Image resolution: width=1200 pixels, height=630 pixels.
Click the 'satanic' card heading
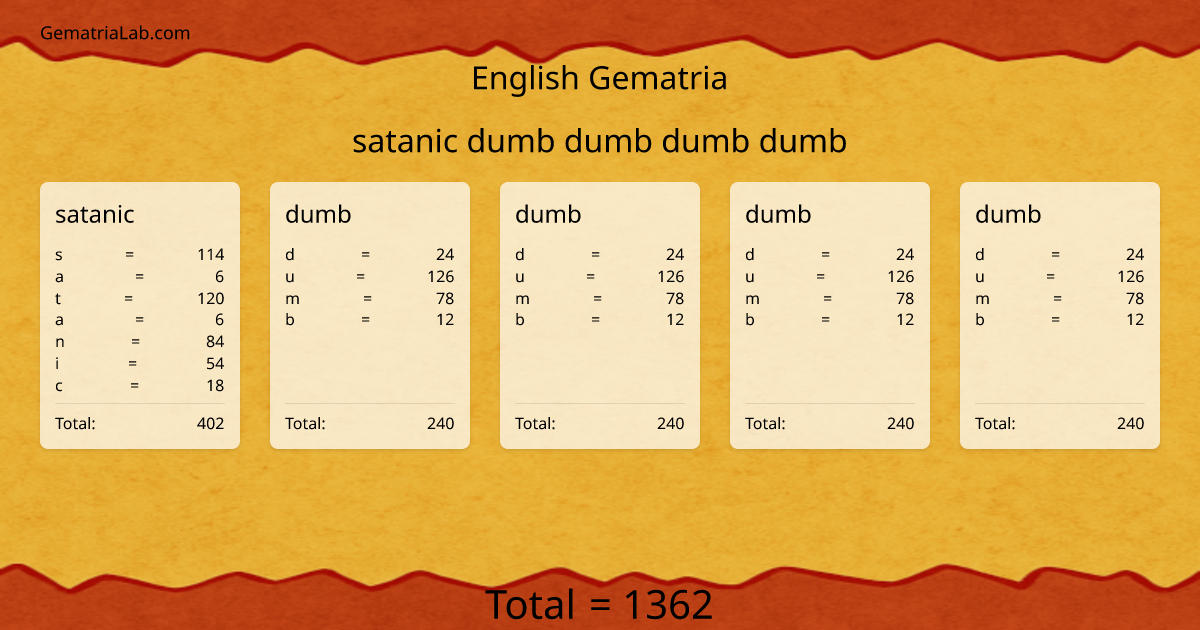[95, 214]
